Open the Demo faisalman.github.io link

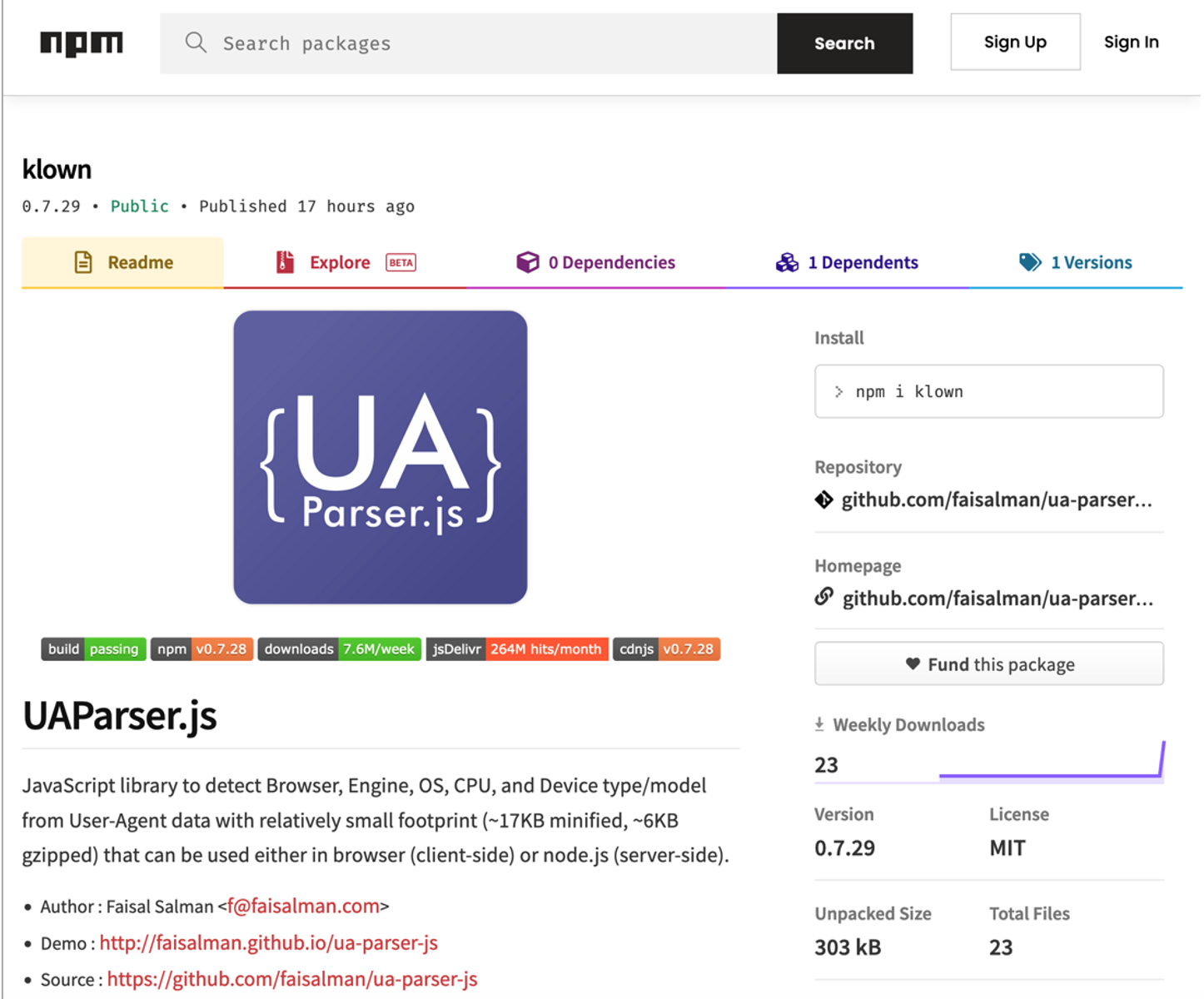(268, 942)
